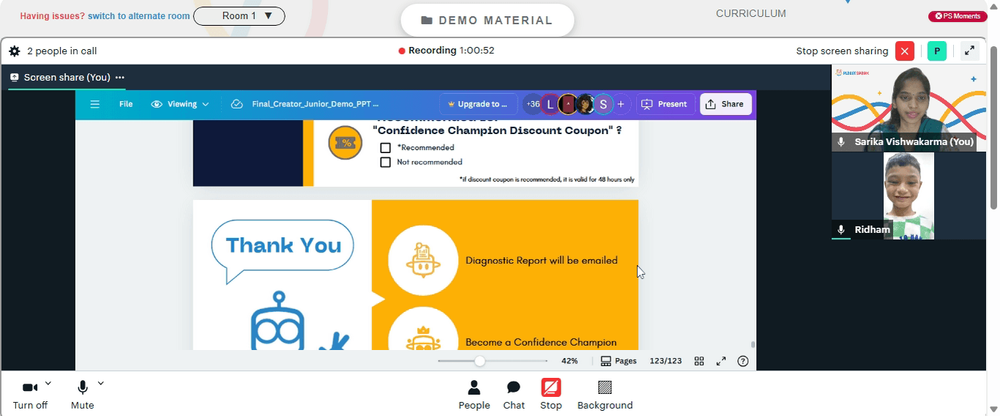Open grid view of pages
The image size is (1000, 416).
699,361
